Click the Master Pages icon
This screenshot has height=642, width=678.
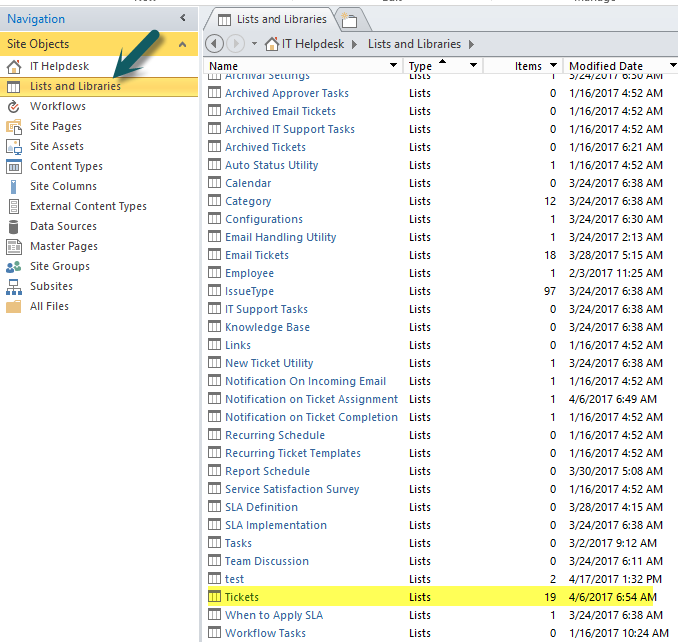point(14,246)
